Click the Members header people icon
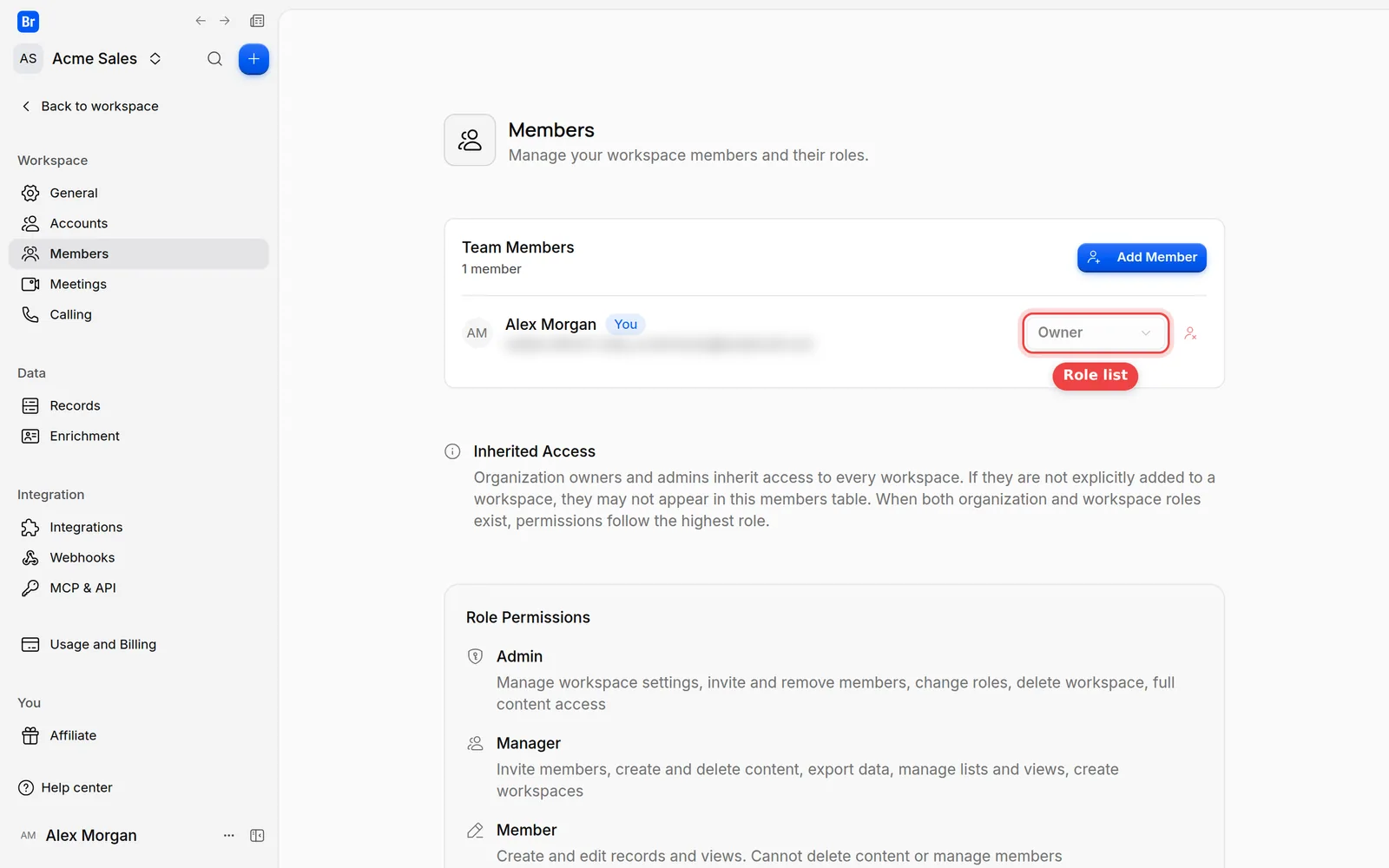The image size is (1389, 868). coord(470,140)
